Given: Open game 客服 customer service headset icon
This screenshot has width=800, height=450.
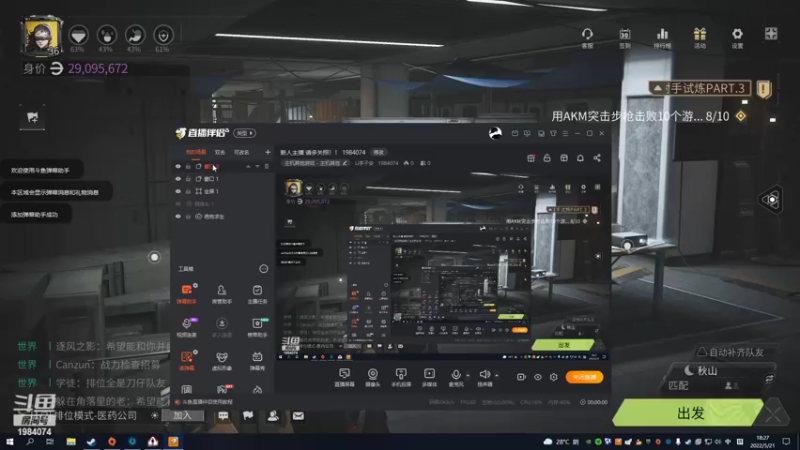Looking at the screenshot, I should point(587,38).
